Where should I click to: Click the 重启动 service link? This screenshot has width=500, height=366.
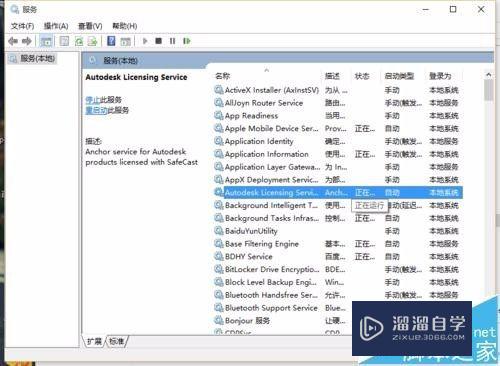coord(96,110)
